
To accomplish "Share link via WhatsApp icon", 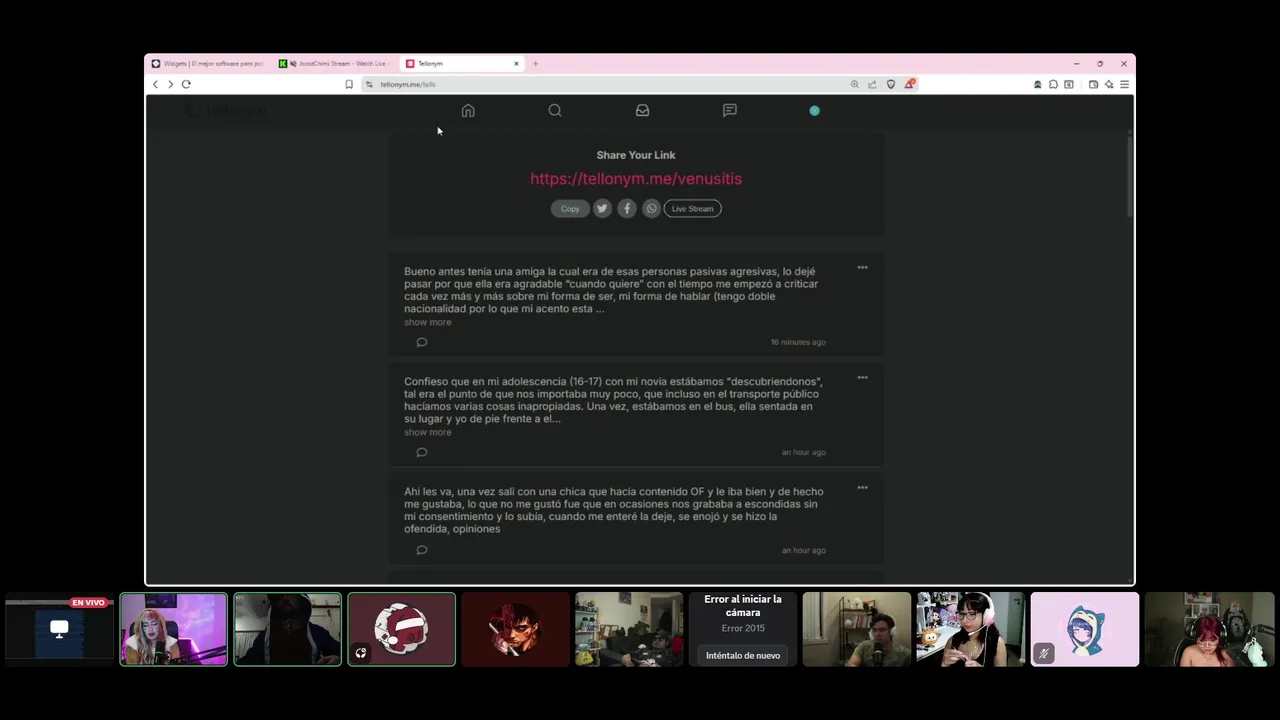I will tap(651, 208).
